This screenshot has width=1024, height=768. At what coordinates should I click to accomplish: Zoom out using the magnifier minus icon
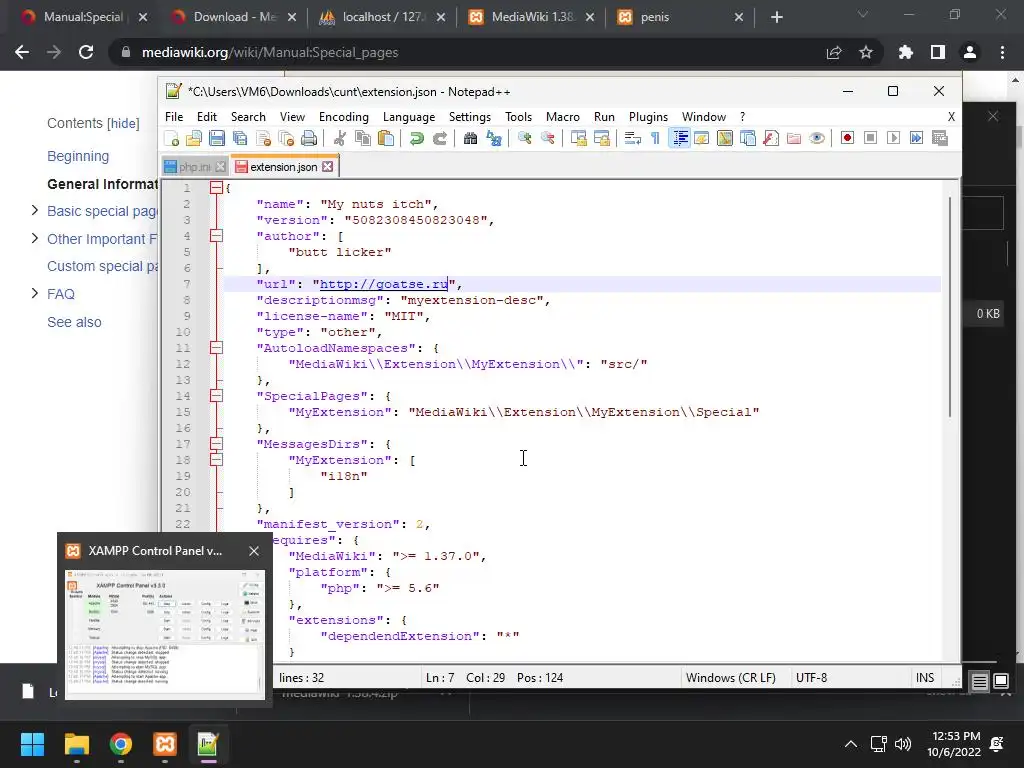(x=547, y=138)
